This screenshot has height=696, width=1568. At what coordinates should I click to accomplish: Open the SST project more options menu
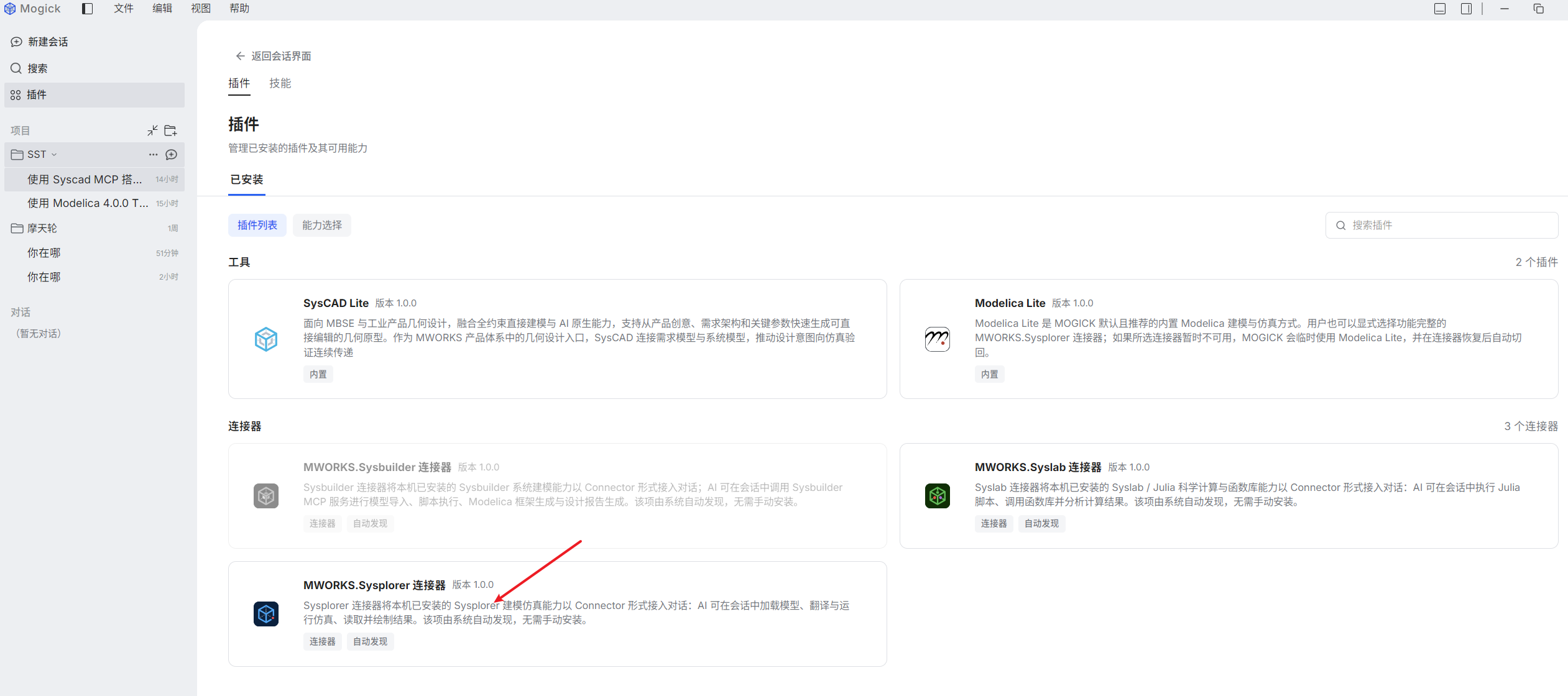153,154
